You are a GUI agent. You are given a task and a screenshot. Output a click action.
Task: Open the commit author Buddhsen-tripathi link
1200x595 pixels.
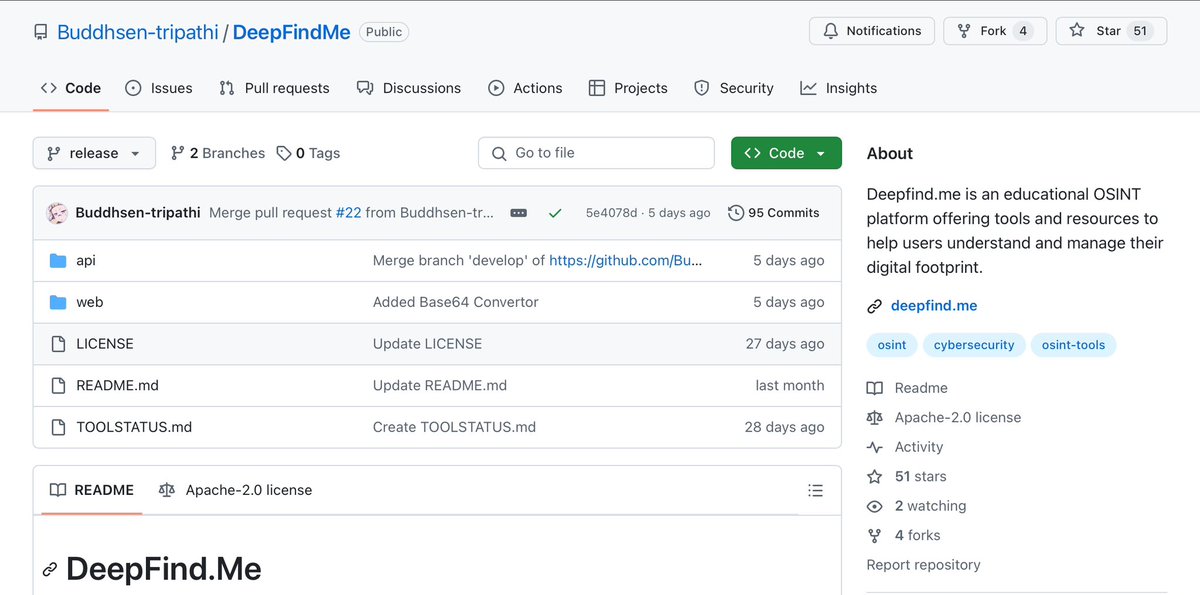click(x=138, y=213)
